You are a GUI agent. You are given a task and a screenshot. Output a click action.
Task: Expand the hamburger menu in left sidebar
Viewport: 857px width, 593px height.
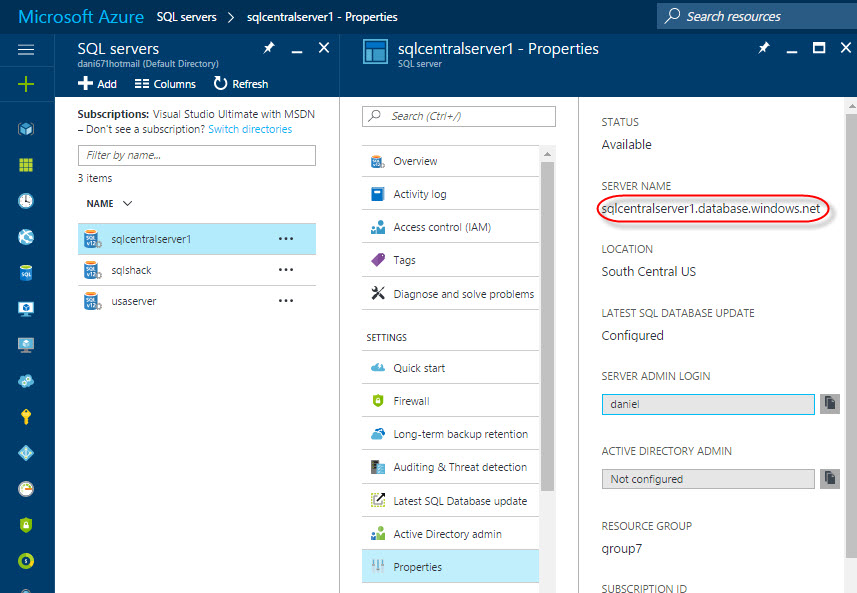tap(26, 49)
